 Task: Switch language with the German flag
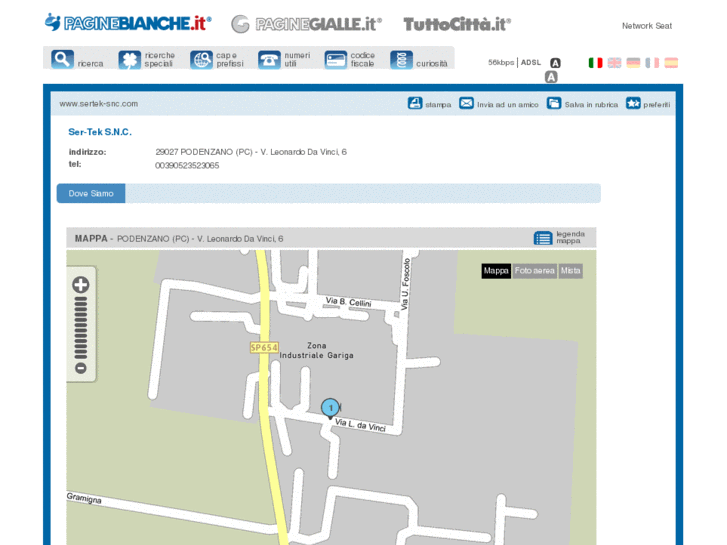pos(633,63)
